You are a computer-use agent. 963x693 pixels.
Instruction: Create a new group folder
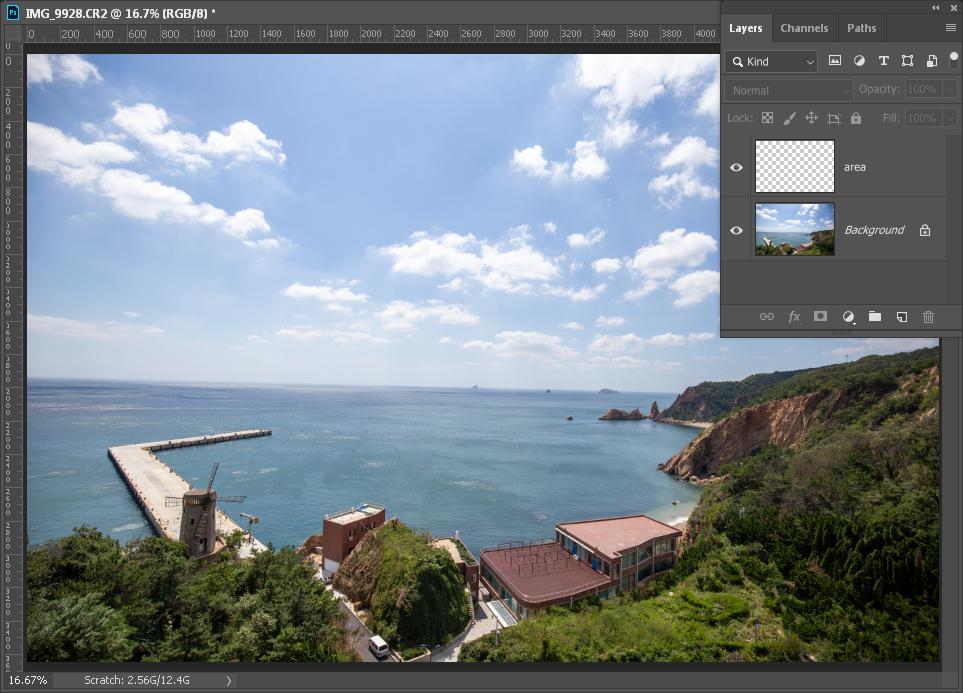[x=875, y=317]
